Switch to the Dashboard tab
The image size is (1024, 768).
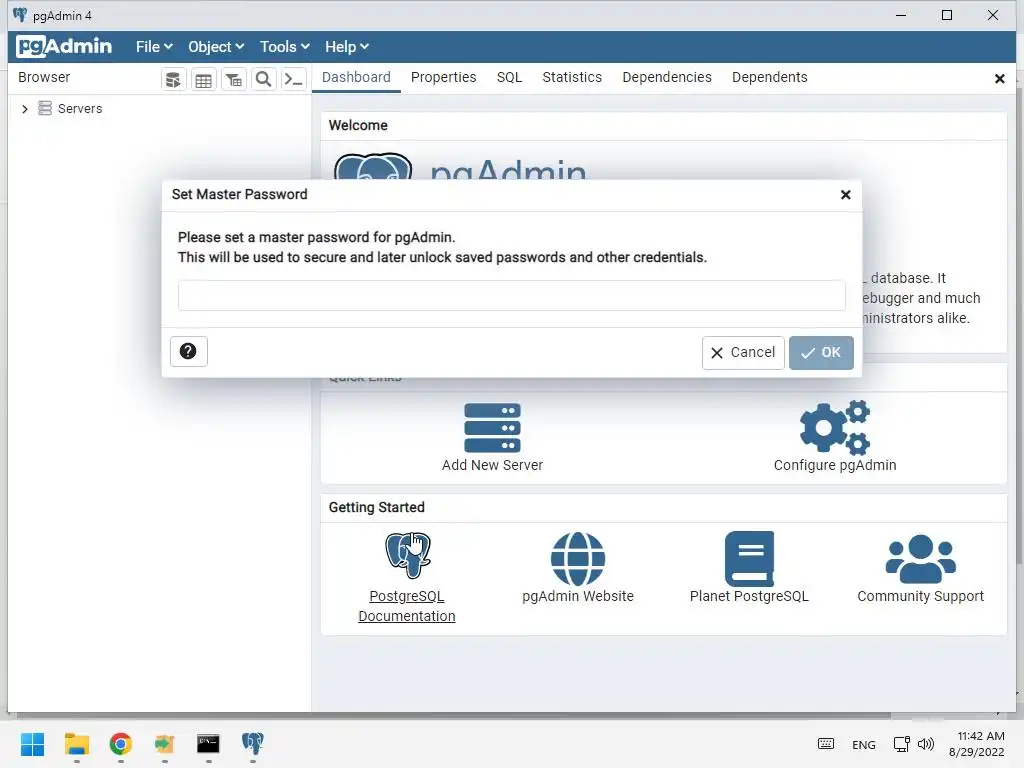[356, 77]
